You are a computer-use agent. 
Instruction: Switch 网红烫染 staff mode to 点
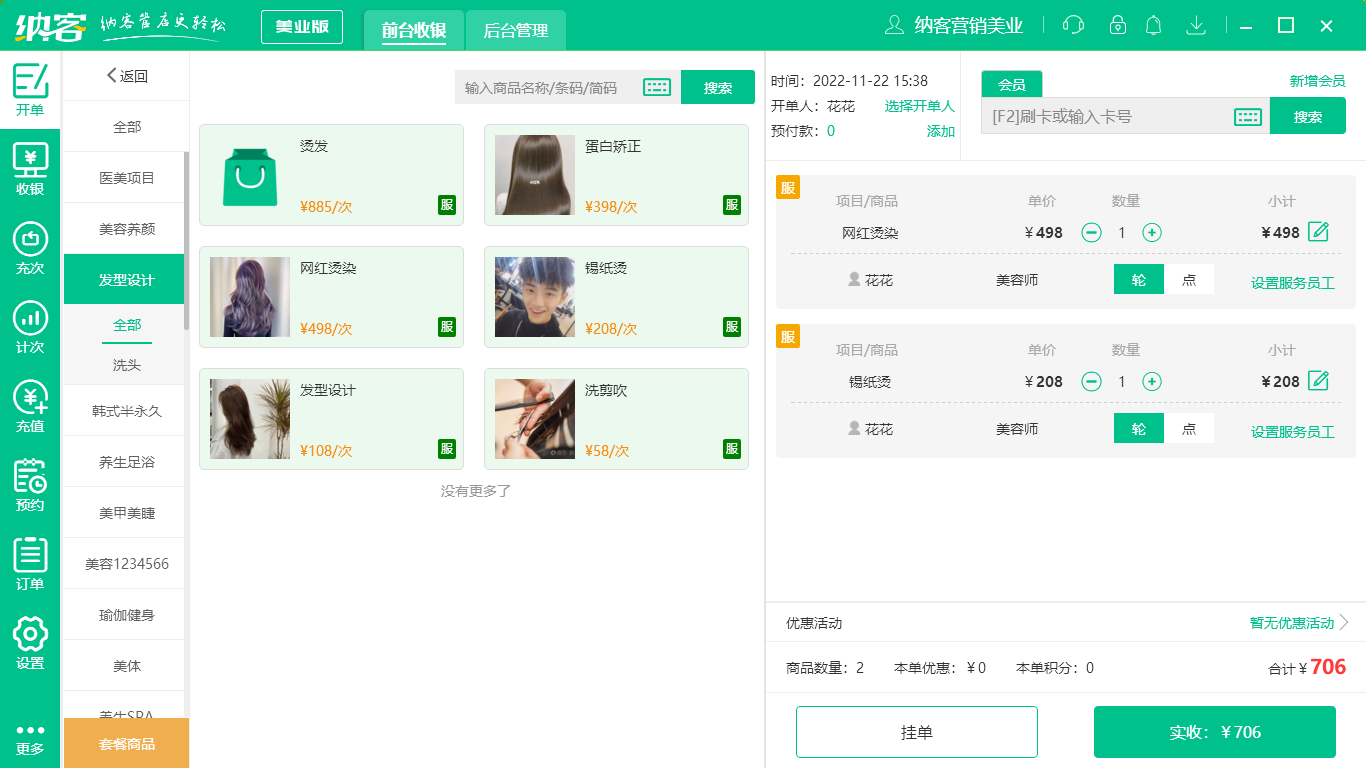(1190, 280)
